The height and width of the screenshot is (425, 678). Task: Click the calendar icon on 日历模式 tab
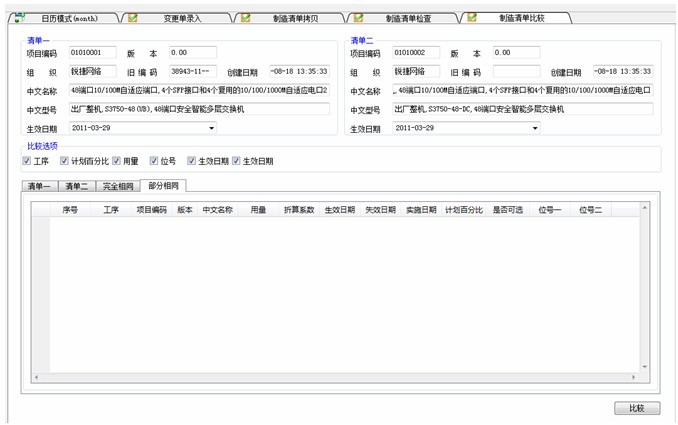[x=18, y=17]
